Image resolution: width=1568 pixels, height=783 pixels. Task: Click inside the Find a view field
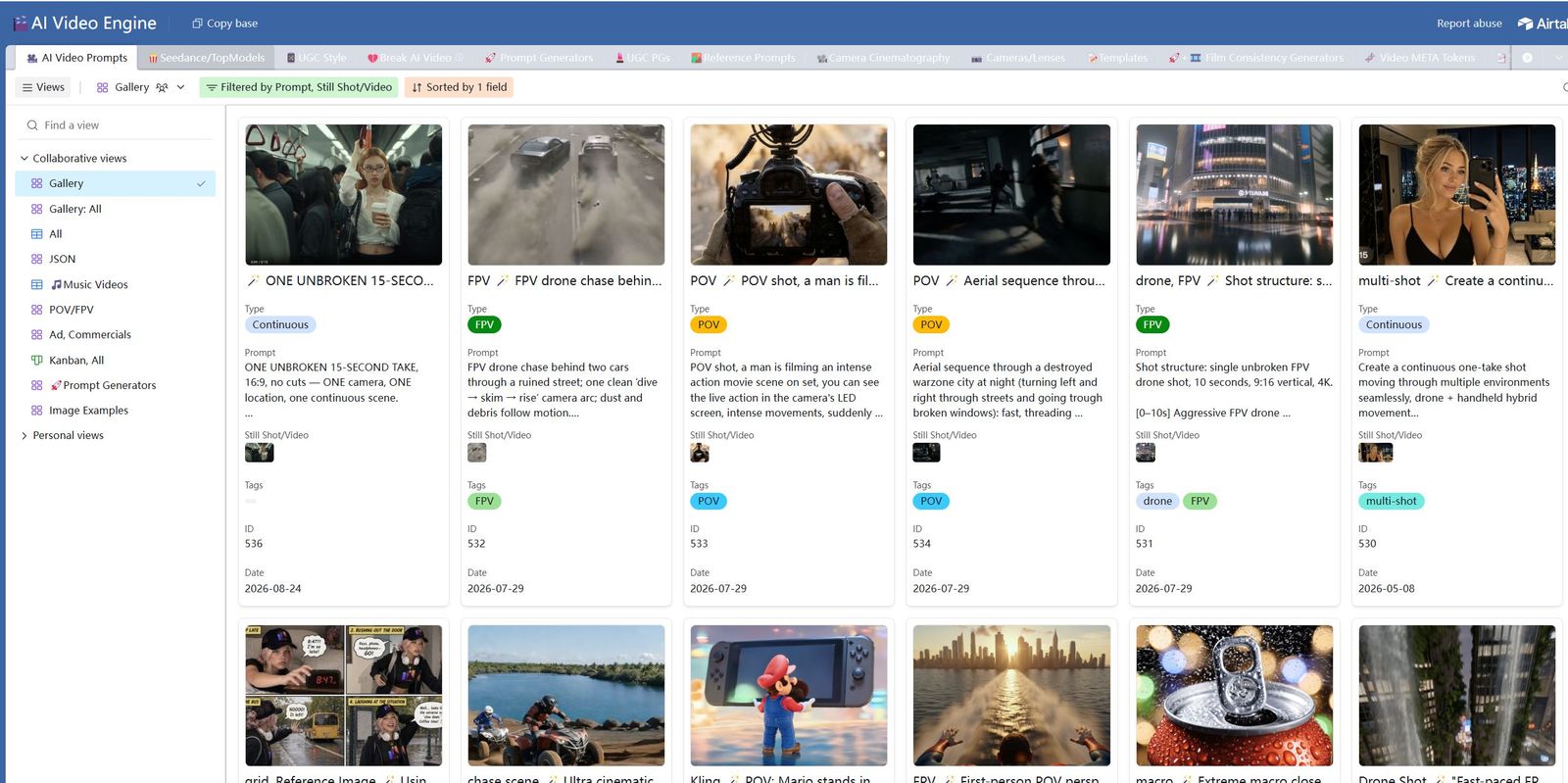[116, 125]
